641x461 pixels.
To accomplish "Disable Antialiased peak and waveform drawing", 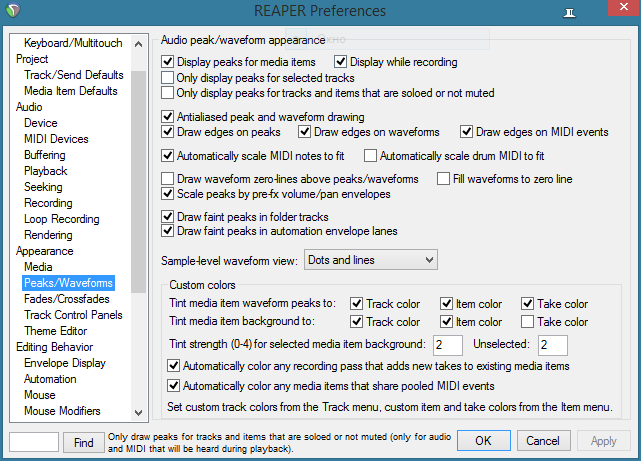I will (x=168, y=116).
